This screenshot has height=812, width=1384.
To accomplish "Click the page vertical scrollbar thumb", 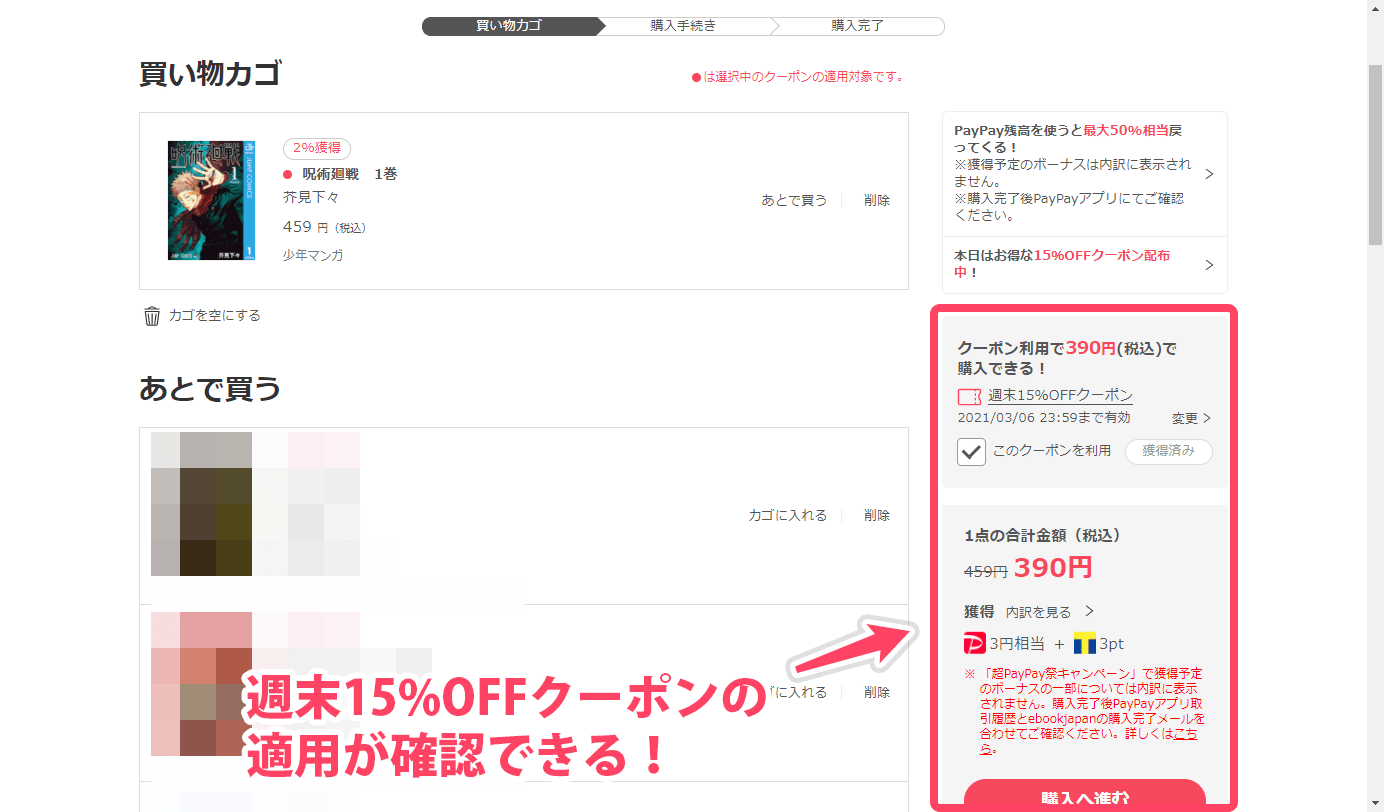I will click(1375, 154).
